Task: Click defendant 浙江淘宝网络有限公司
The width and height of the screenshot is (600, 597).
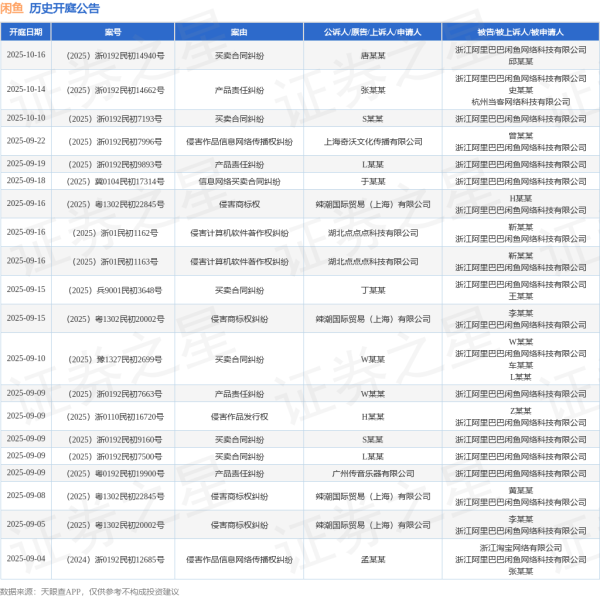Action: point(520,548)
